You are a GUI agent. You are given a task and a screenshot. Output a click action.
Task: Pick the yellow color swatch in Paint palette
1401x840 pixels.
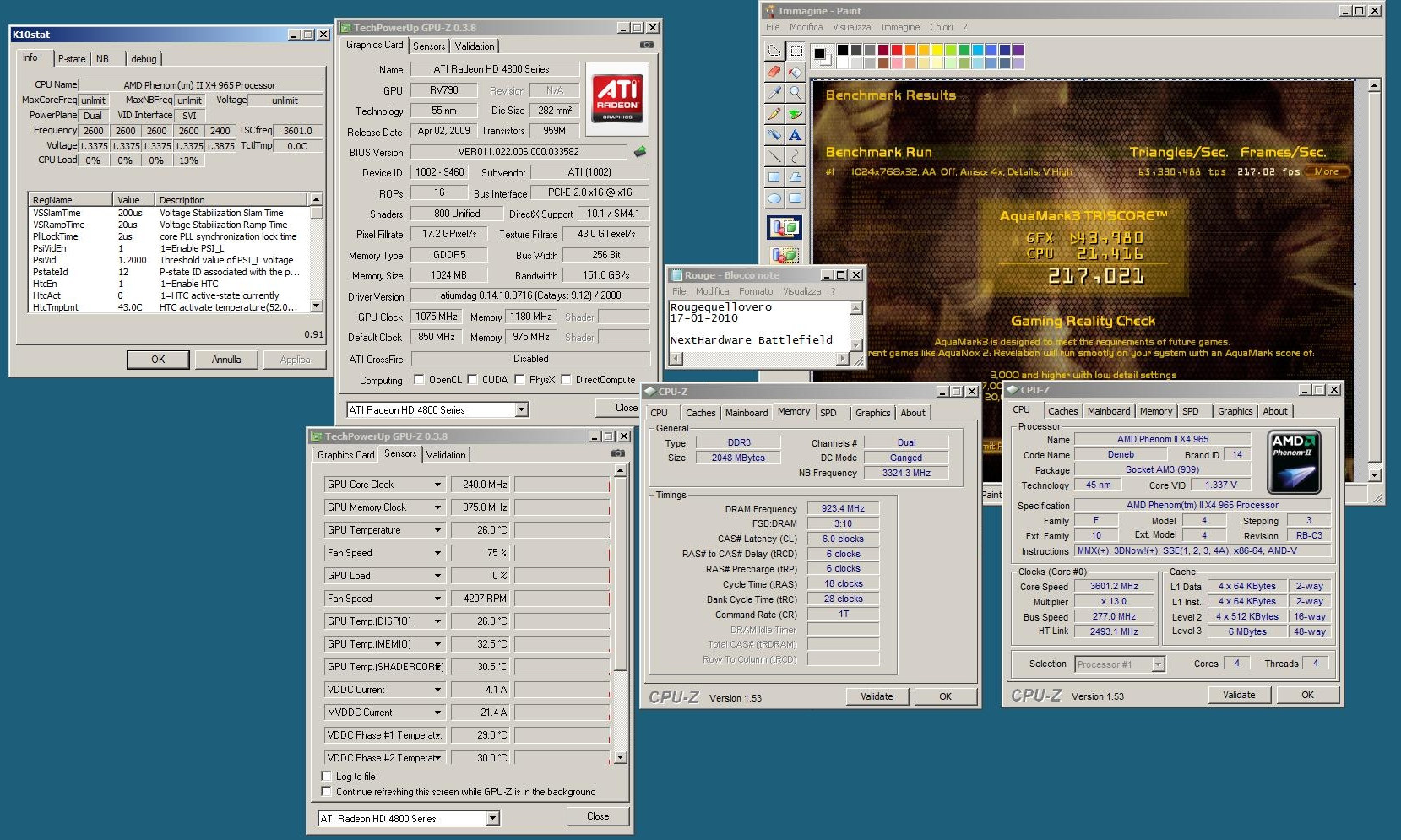(x=937, y=50)
